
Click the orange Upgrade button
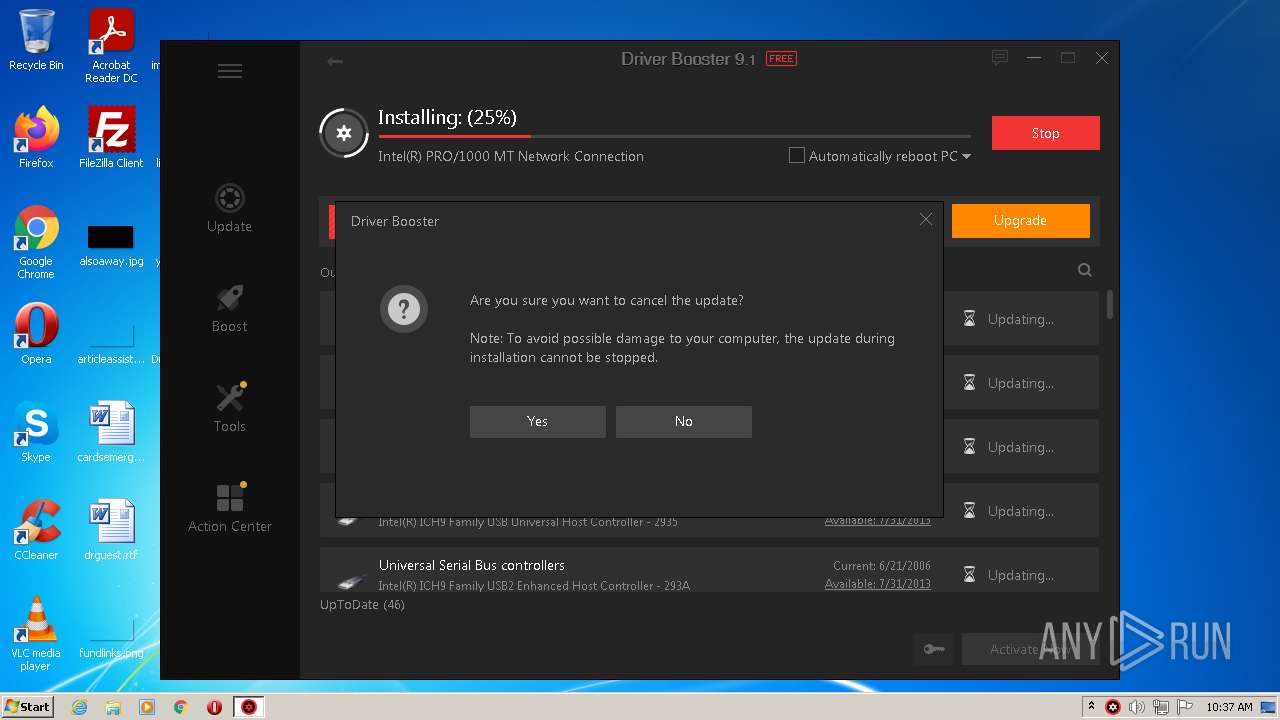(1020, 221)
